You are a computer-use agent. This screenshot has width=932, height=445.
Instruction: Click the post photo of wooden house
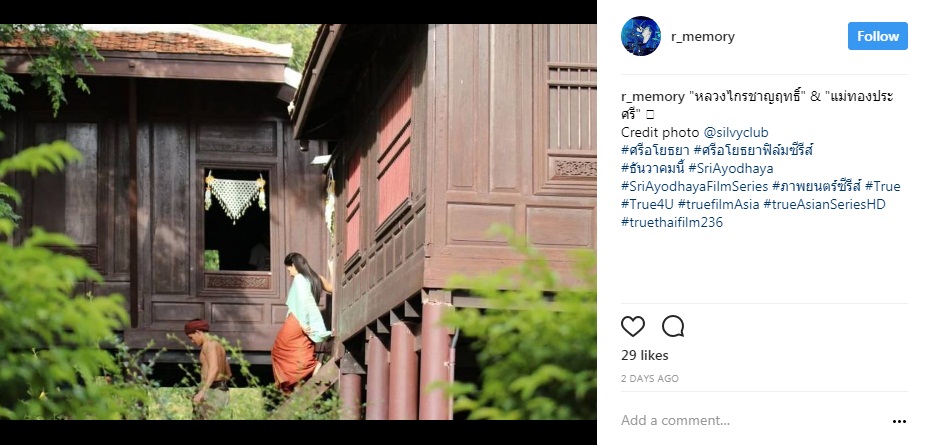click(298, 222)
